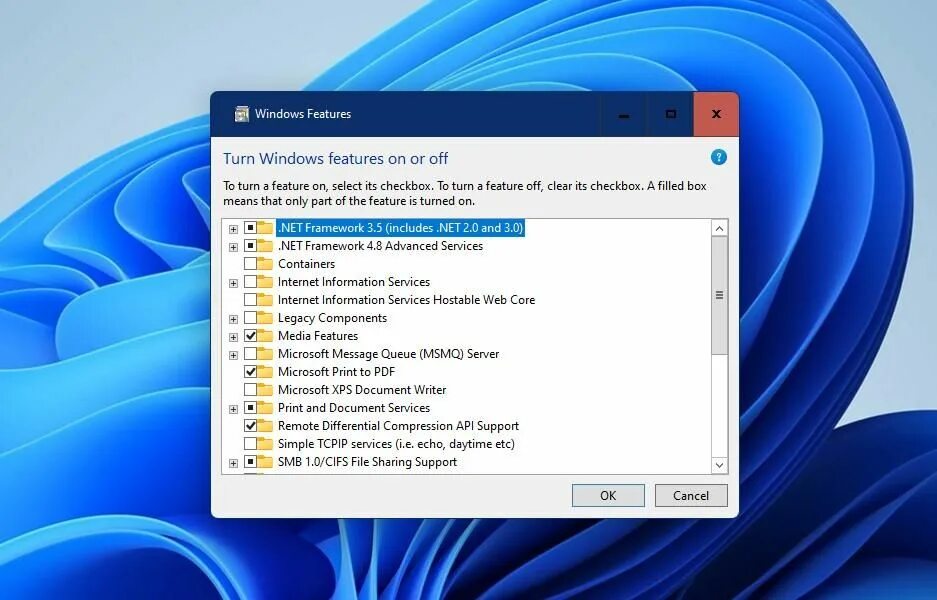937x600 pixels.
Task: Expand Print and Document Services node
Action: tap(233, 409)
